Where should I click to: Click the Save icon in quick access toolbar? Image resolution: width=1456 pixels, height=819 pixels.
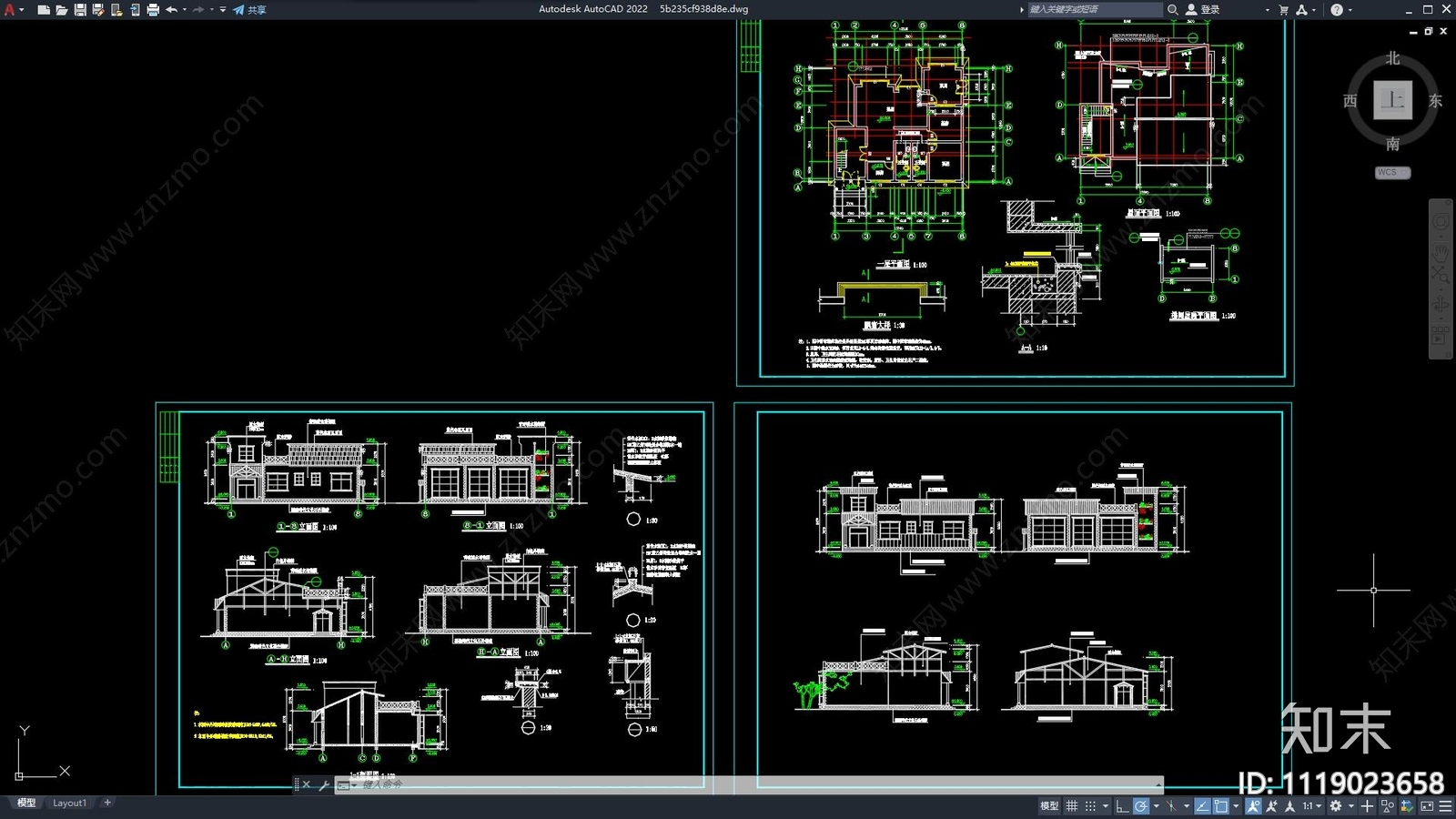tap(80, 9)
